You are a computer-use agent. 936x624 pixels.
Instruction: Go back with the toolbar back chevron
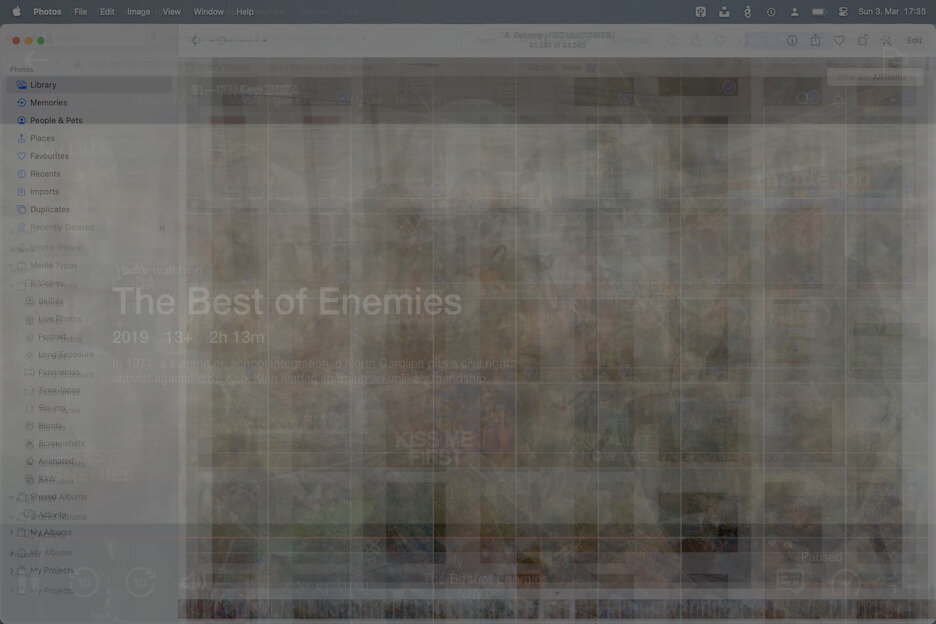tap(195, 41)
